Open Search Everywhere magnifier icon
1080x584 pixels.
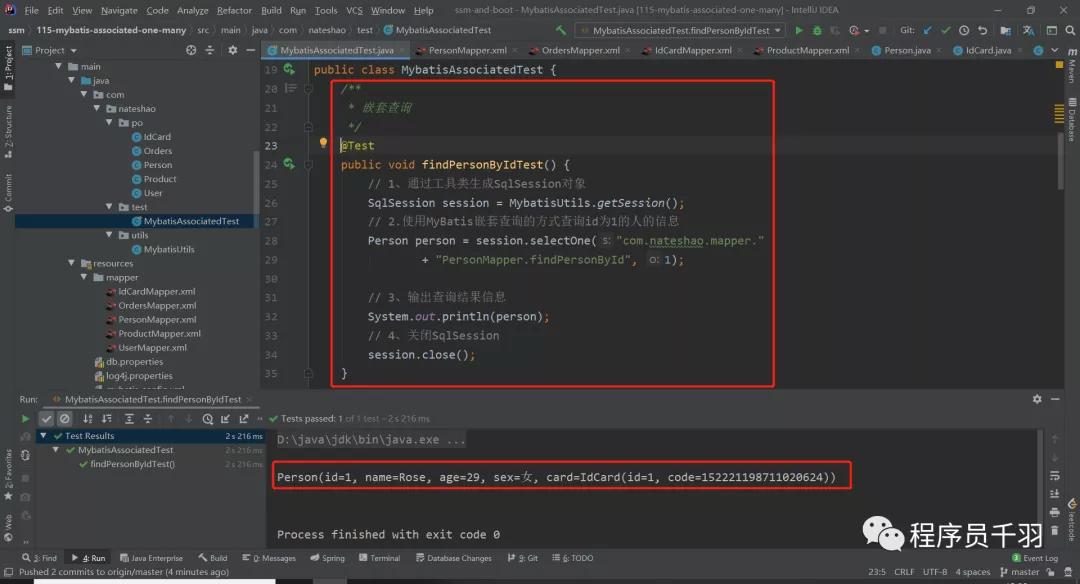click(1070, 30)
